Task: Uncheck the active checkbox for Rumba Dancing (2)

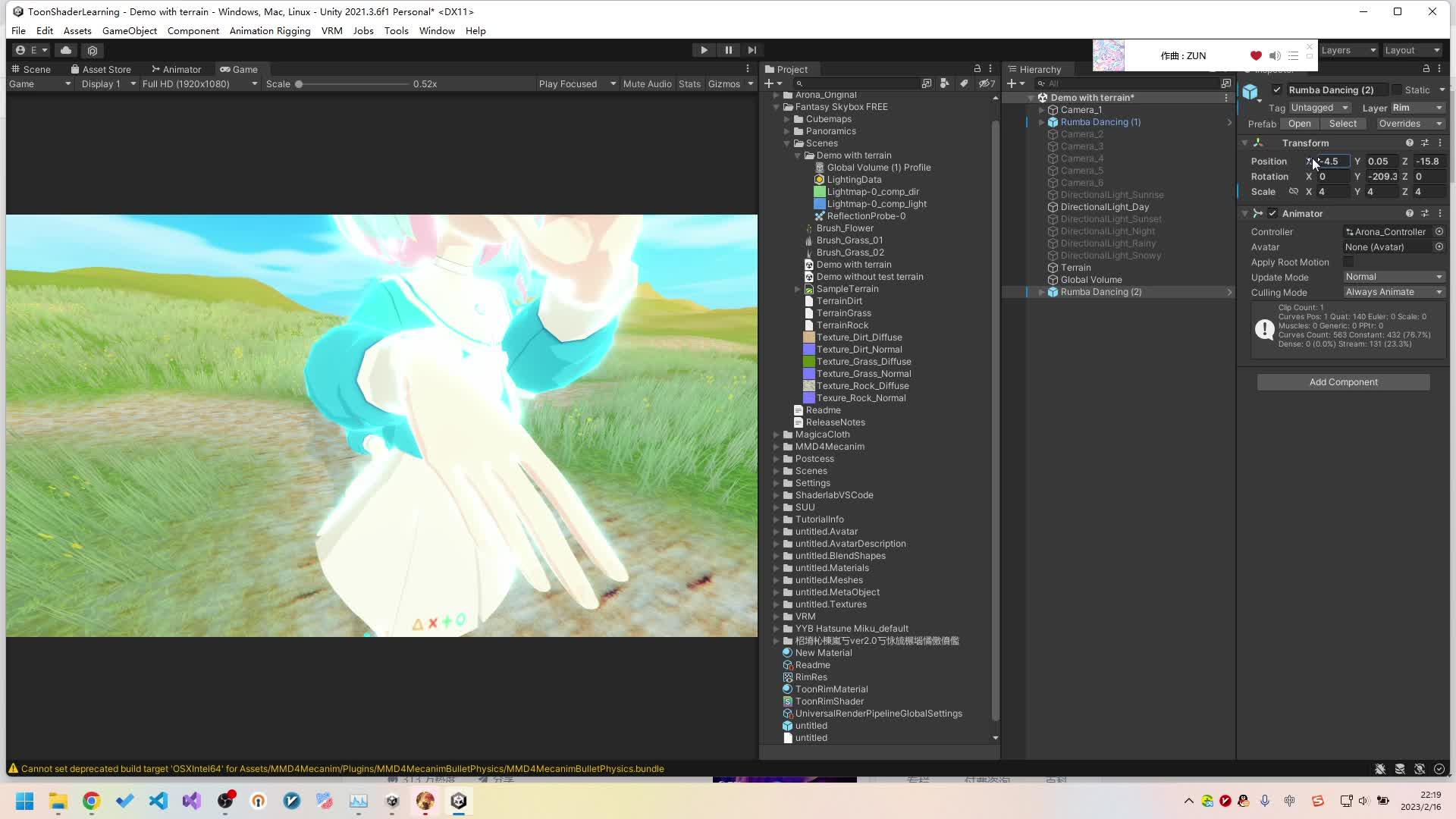Action: point(1277,89)
